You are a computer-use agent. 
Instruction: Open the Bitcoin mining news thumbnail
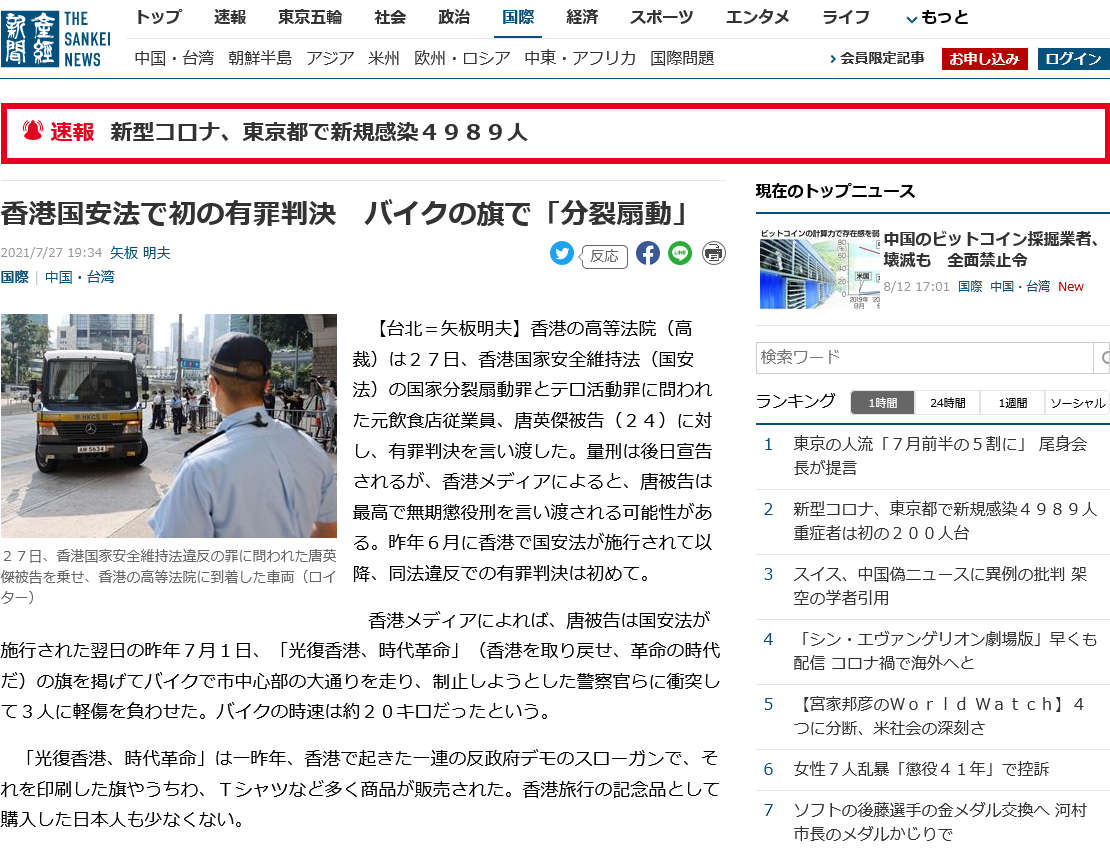coord(815,268)
